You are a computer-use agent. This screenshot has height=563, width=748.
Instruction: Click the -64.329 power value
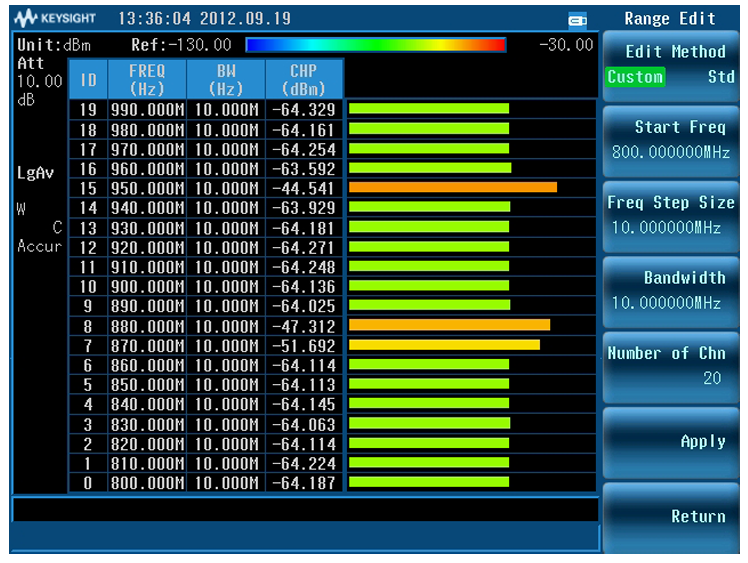tap(304, 110)
